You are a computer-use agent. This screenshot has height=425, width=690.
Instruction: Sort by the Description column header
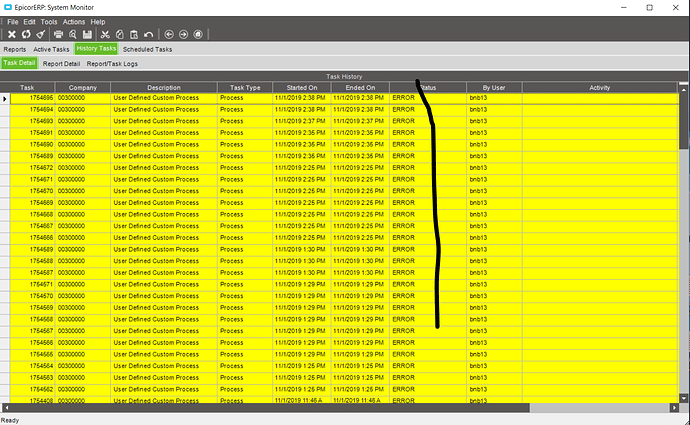[164, 88]
